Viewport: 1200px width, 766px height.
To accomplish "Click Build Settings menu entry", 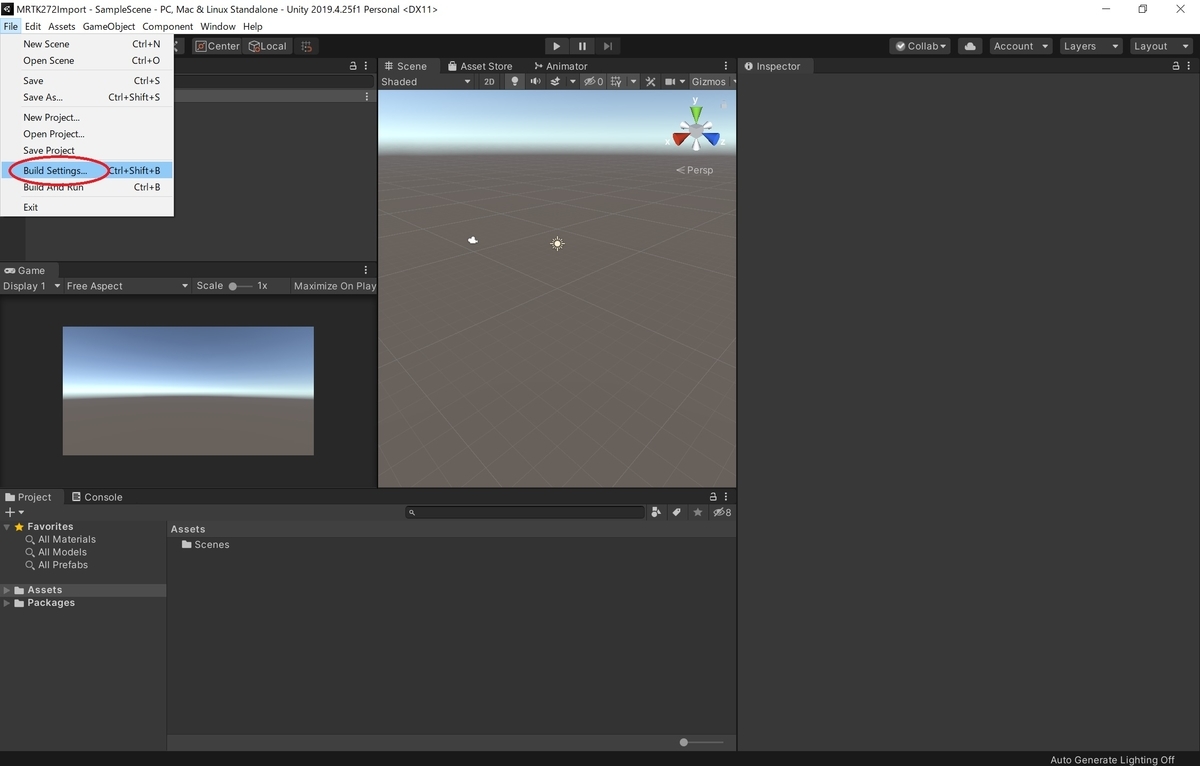I will [87, 171].
